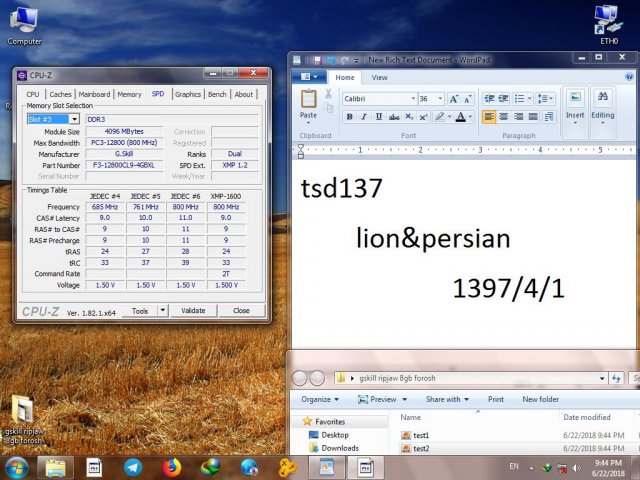Screen dimensions: 640x480
Task: Click the Decrease indent icon
Action: pyautogui.click(x=489, y=99)
